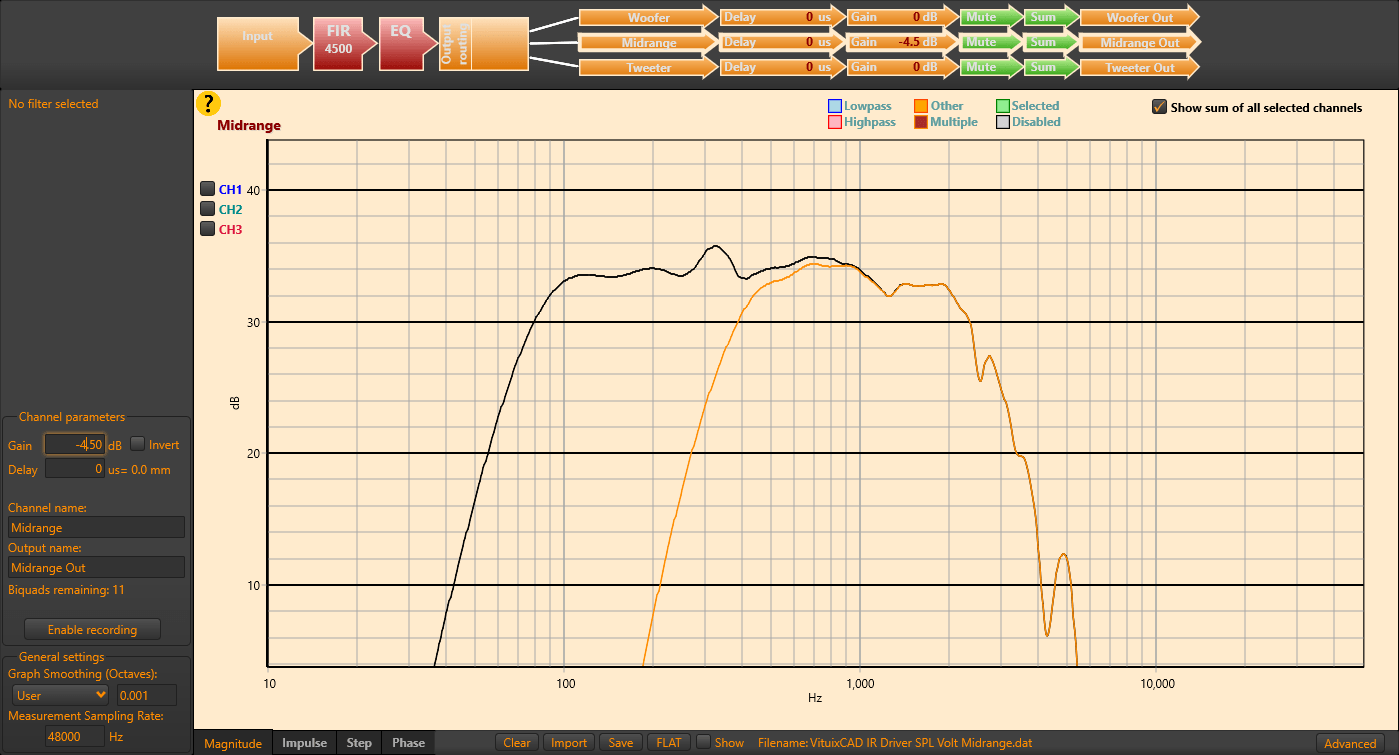Toggle Mute on the Woofer channel
This screenshot has height=755, width=1399.
990,17
